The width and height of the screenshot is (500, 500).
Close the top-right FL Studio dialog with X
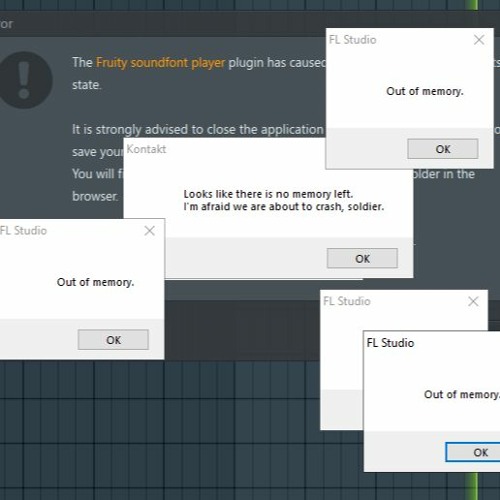(479, 40)
